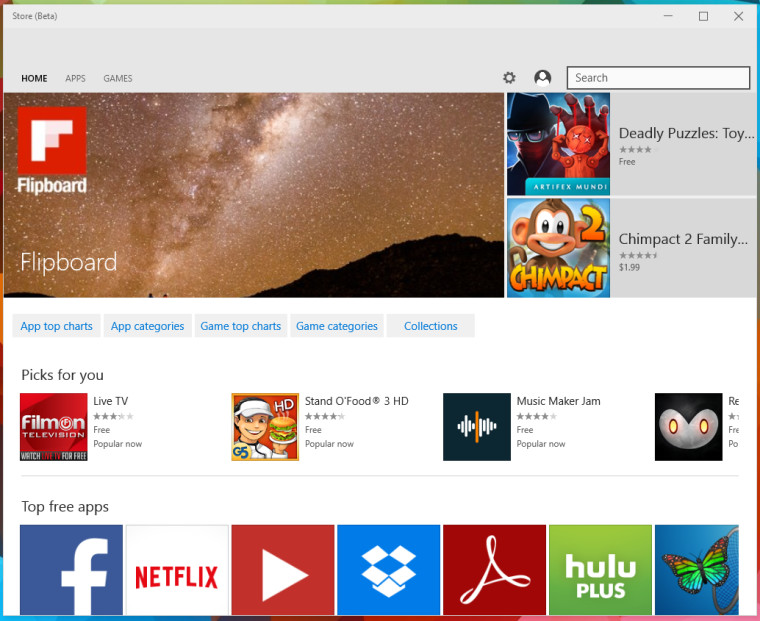Switch to the HOME tab

pyautogui.click(x=34, y=78)
